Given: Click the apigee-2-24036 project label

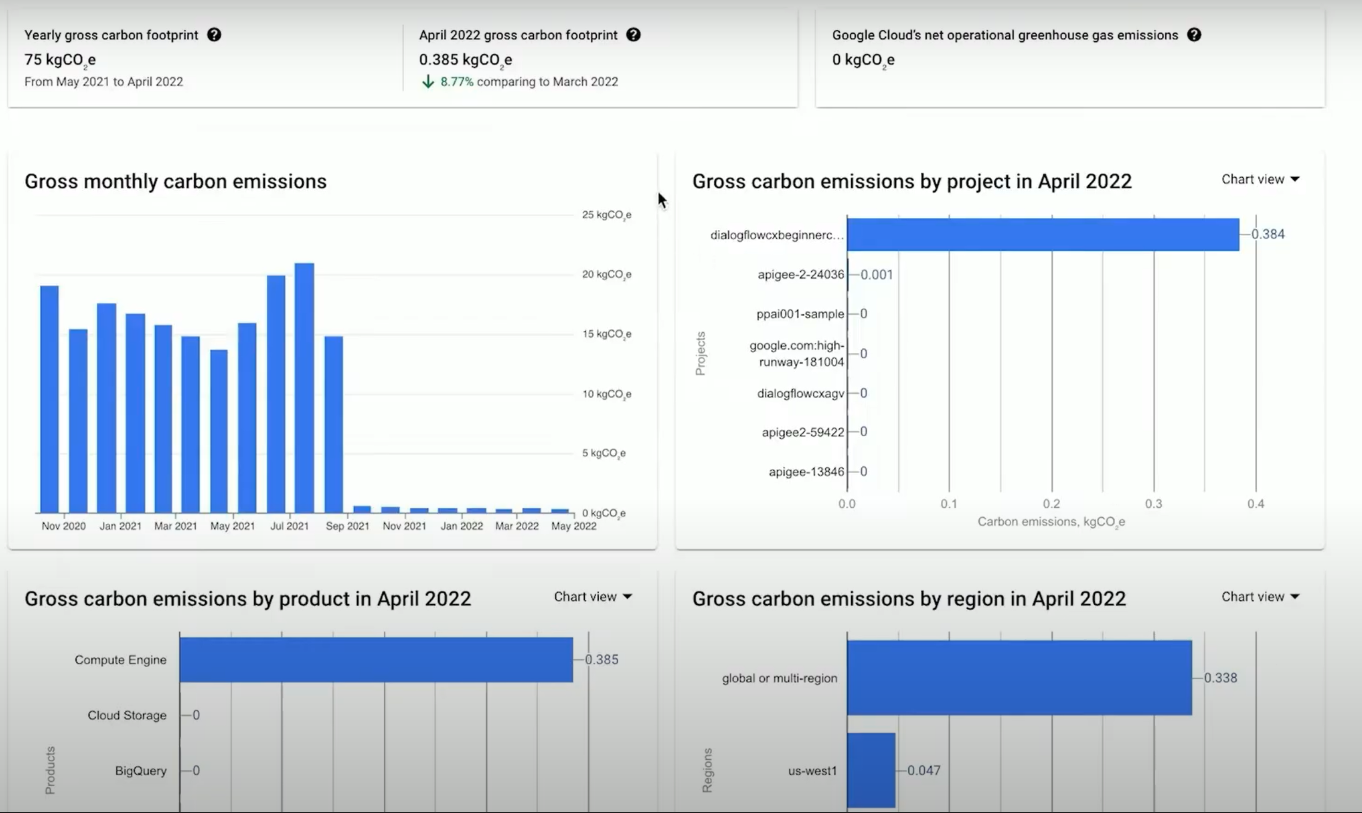Looking at the screenshot, I should tap(801, 275).
